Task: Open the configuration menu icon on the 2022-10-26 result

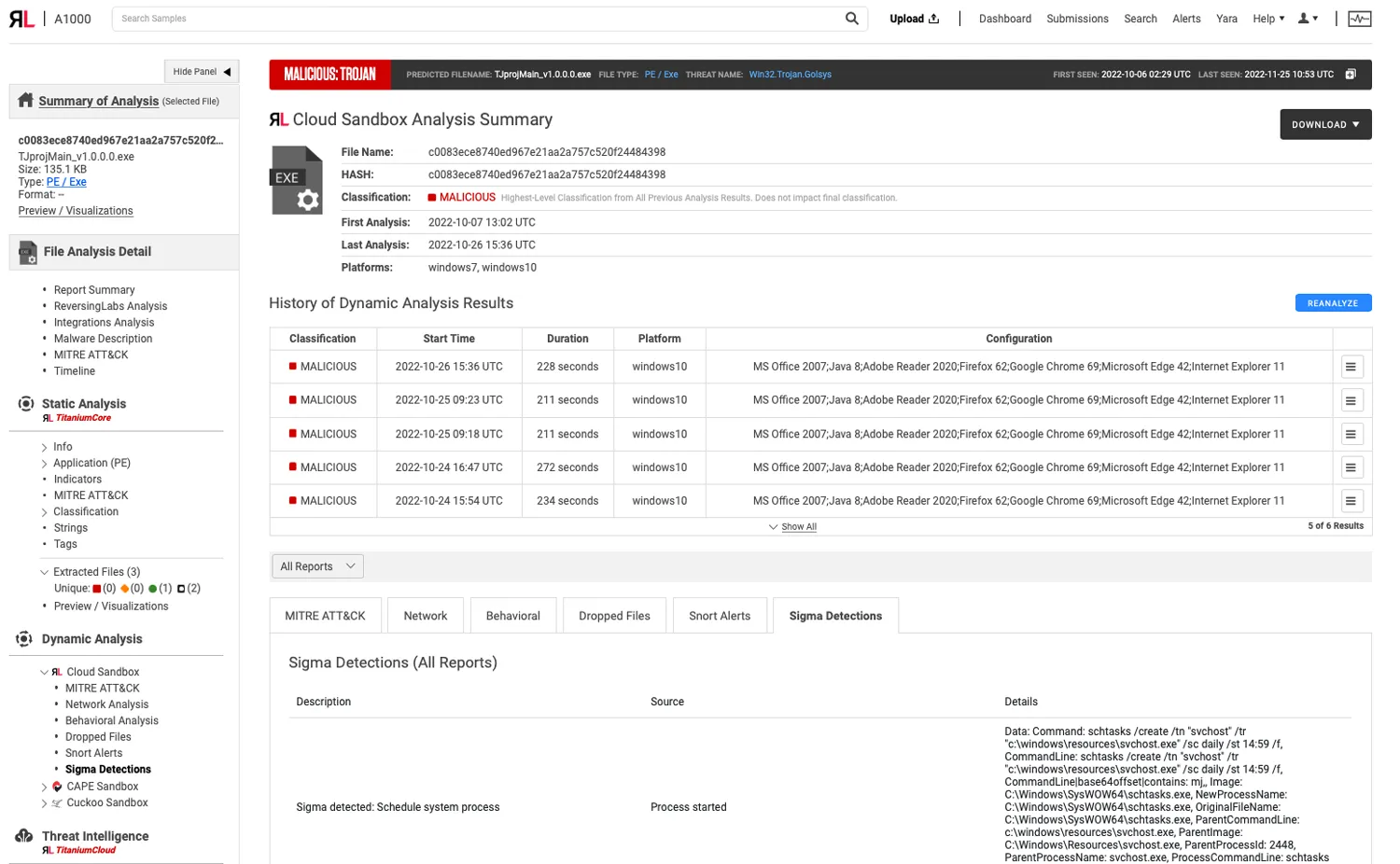Action: point(1351,366)
